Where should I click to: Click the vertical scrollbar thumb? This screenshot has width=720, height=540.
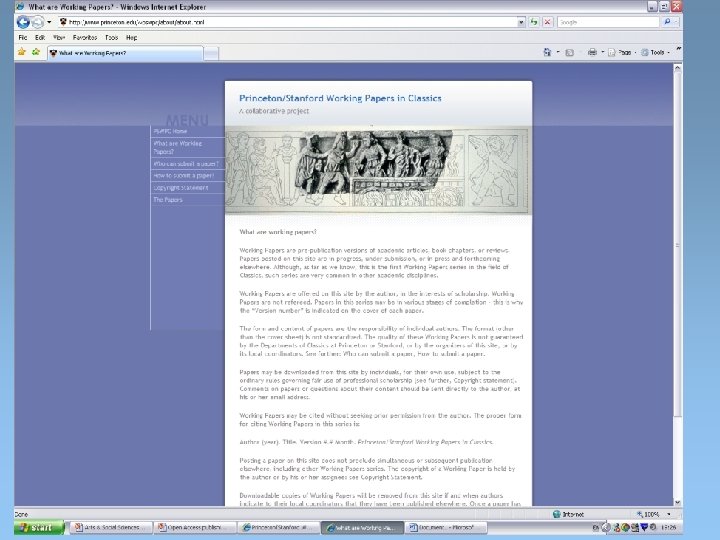point(677,244)
